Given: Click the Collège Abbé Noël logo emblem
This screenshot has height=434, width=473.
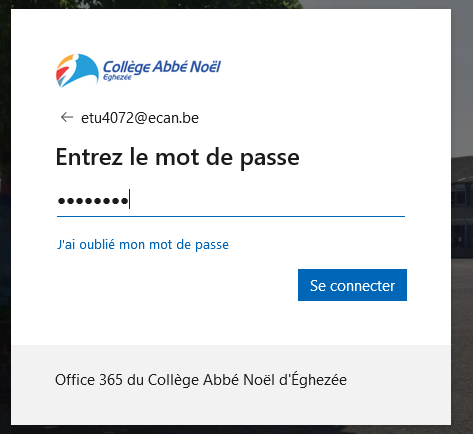Looking at the screenshot, I should pos(77,70).
